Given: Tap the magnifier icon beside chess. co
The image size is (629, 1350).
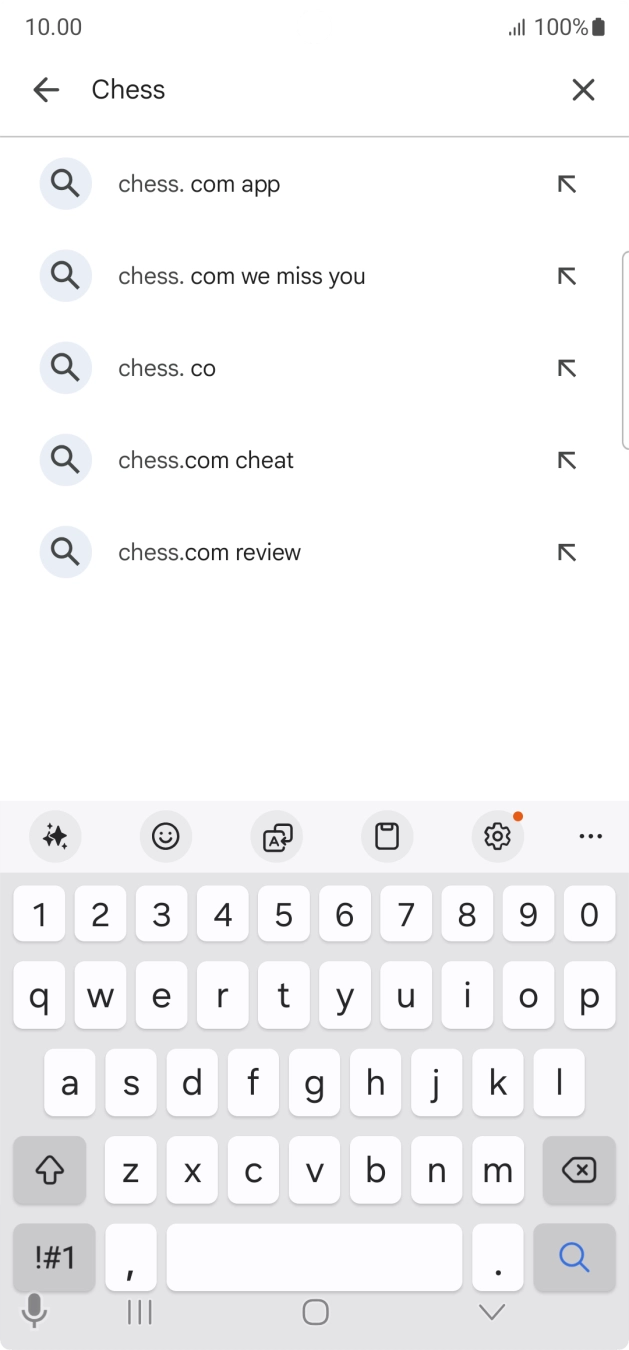Looking at the screenshot, I should click(65, 368).
